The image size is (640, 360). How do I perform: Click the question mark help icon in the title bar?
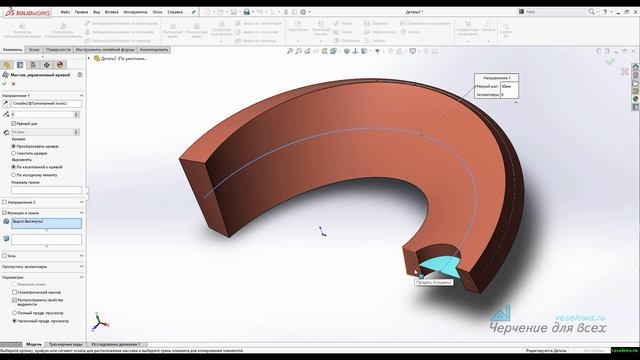coord(605,12)
